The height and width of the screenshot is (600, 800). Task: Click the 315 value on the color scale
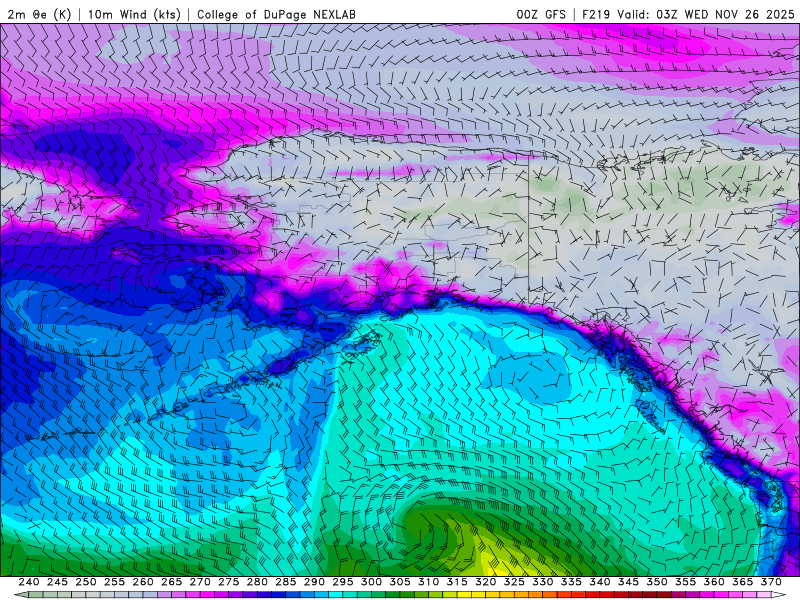457,582
